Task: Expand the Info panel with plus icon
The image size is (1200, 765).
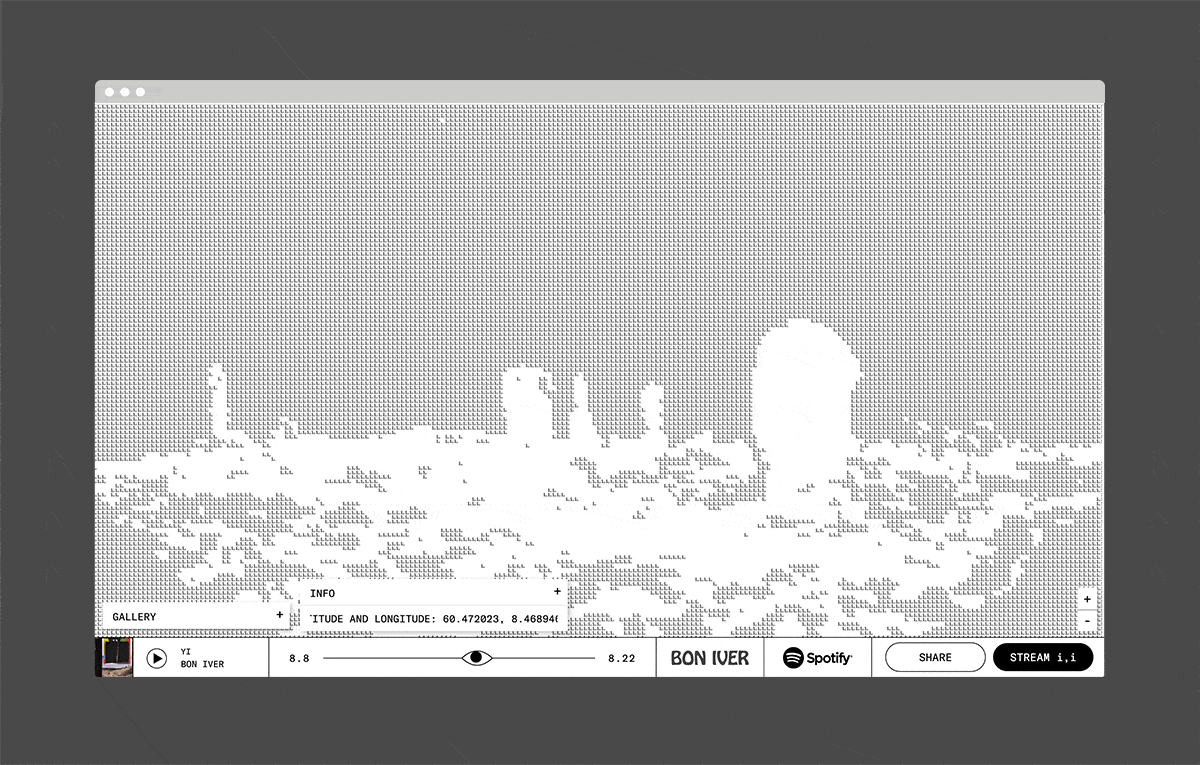Action: point(557,592)
